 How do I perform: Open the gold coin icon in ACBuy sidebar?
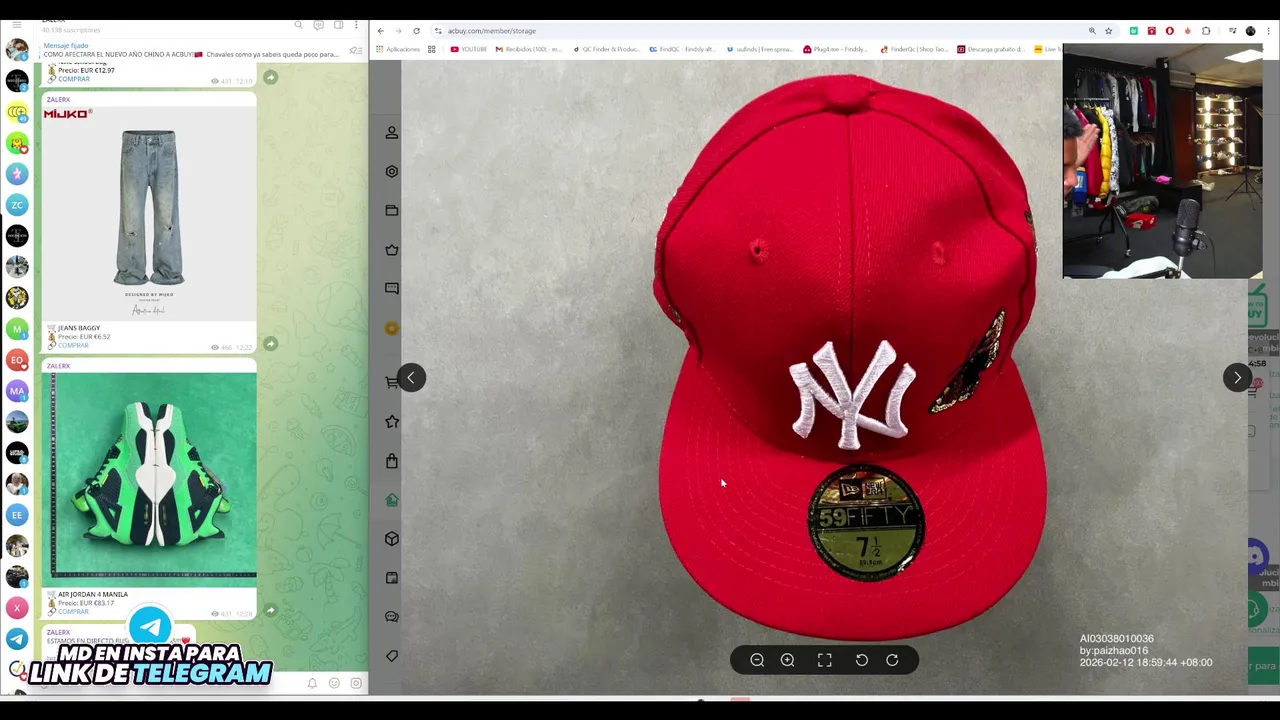point(392,328)
